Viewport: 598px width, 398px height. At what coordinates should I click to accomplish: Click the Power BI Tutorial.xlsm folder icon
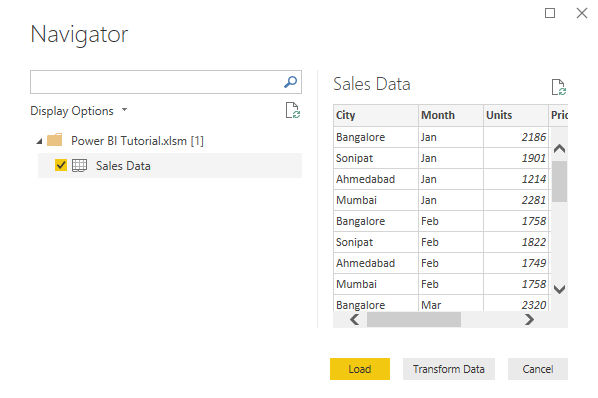[x=55, y=140]
